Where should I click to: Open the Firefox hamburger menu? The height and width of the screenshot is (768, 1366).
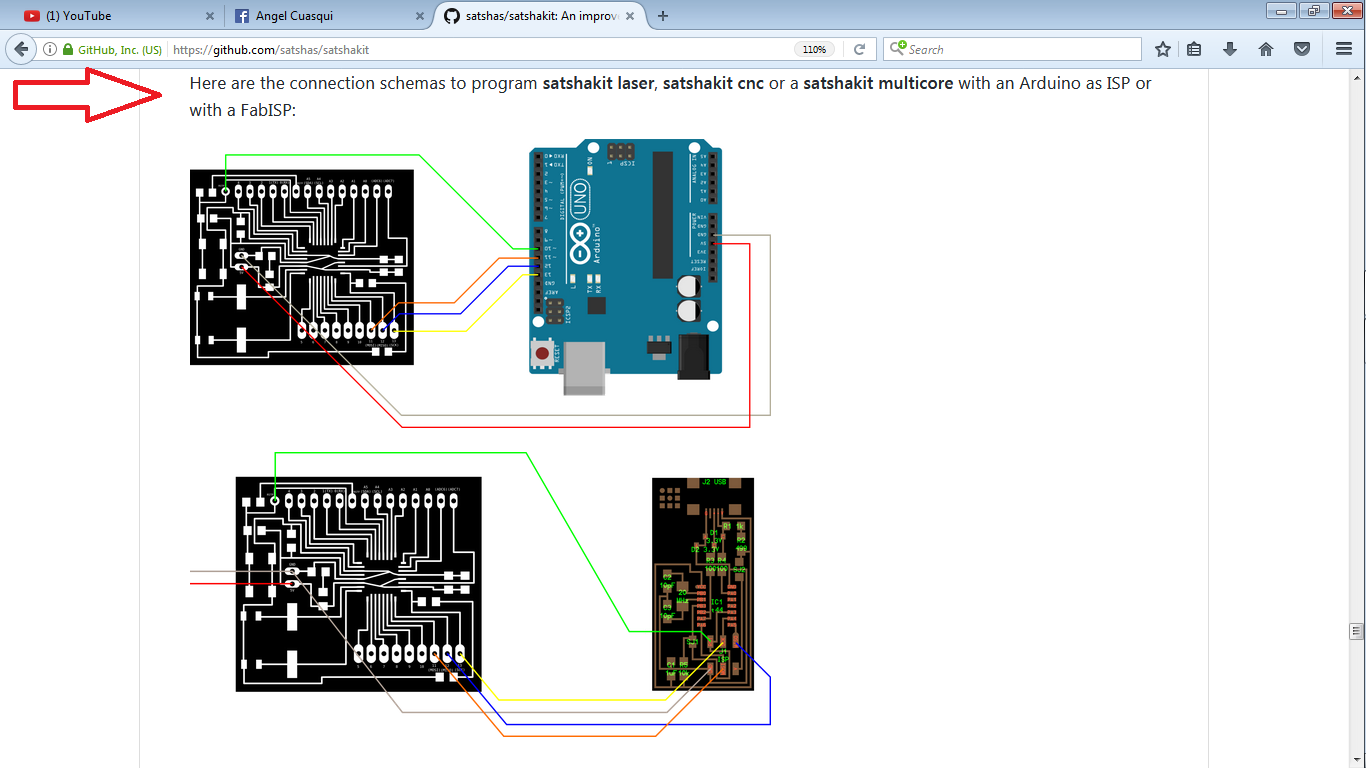click(x=1344, y=49)
